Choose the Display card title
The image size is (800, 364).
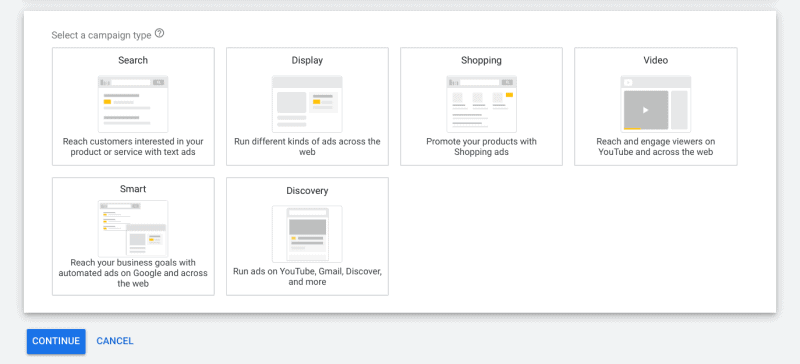tap(307, 60)
